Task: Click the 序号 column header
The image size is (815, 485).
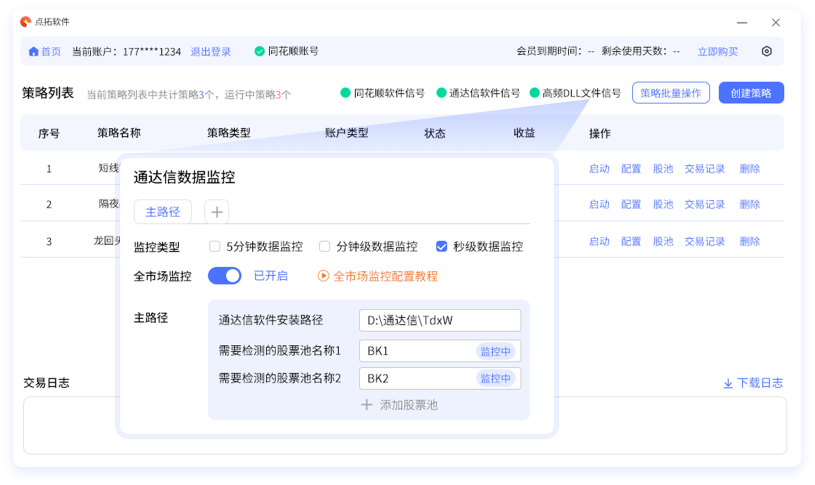Action: coord(49,134)
